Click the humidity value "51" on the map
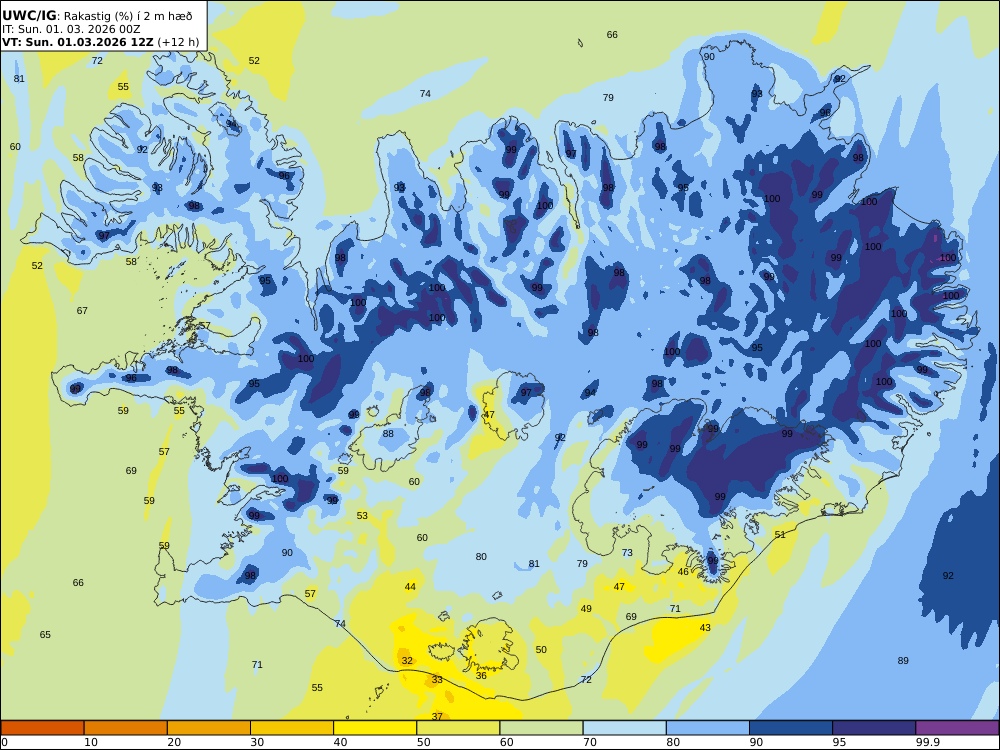Screen dimensions: 1000x750 [780, 534]
